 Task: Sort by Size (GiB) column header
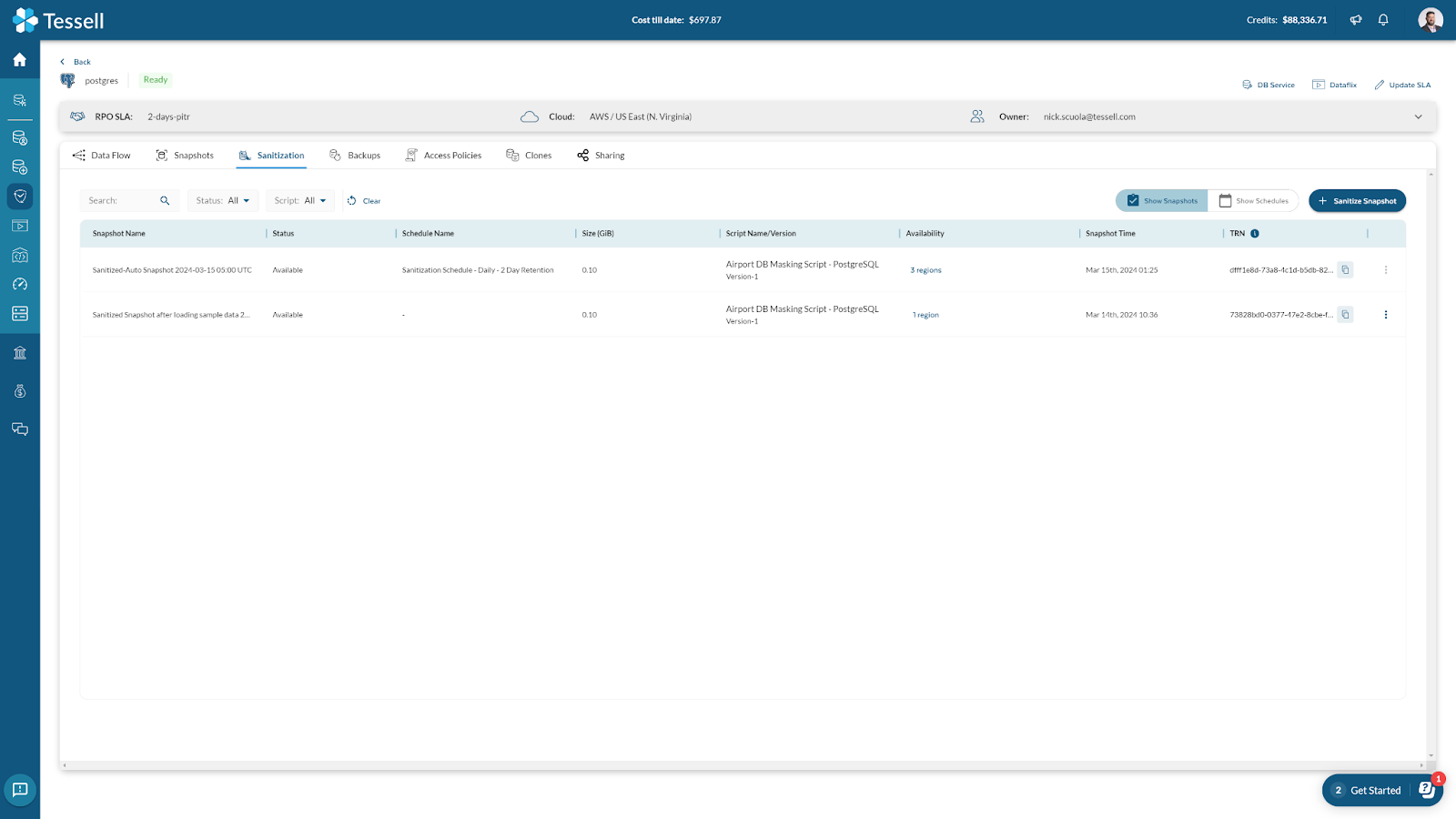[598, 234]
